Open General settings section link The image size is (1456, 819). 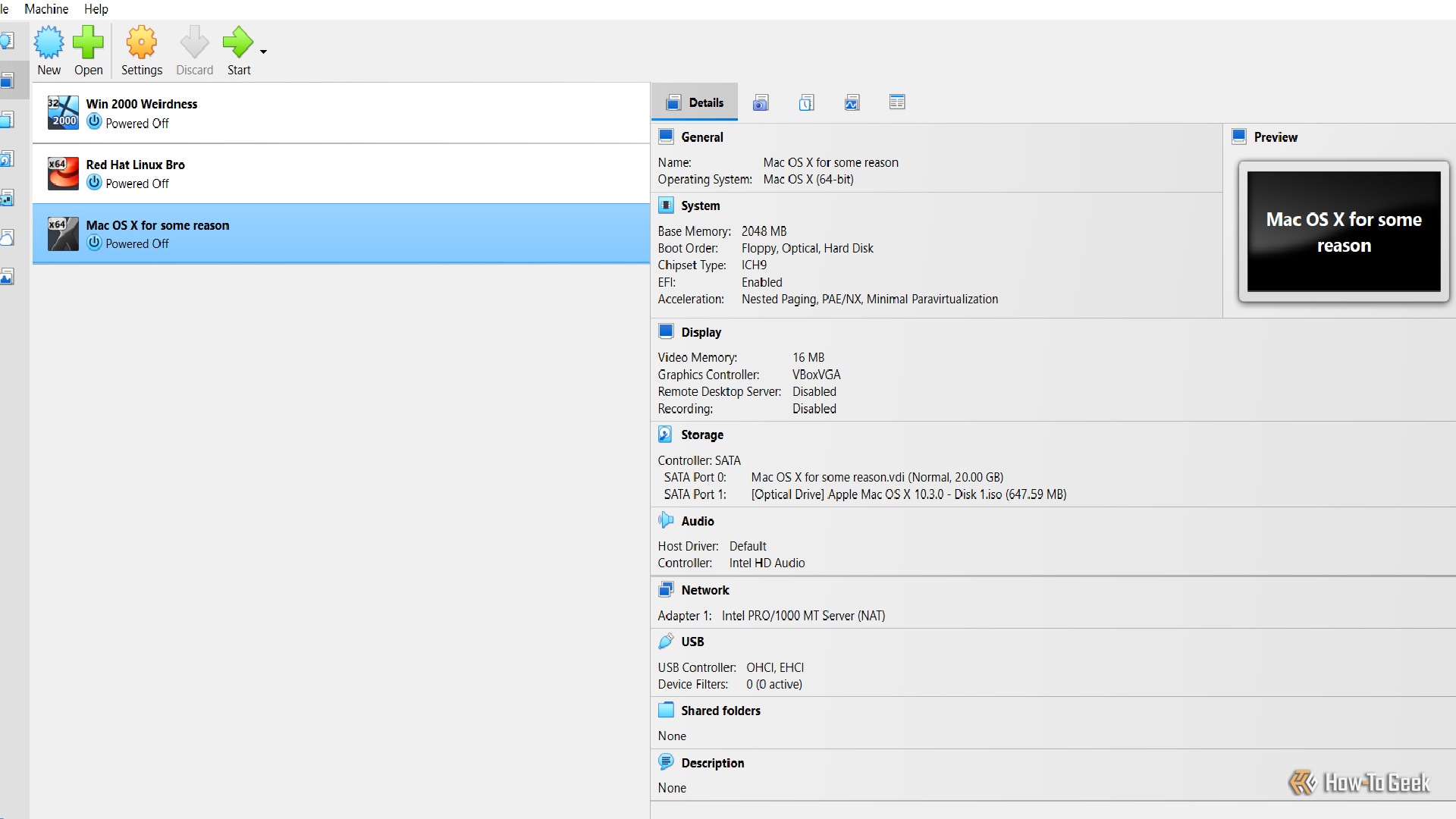click(702, 137)
